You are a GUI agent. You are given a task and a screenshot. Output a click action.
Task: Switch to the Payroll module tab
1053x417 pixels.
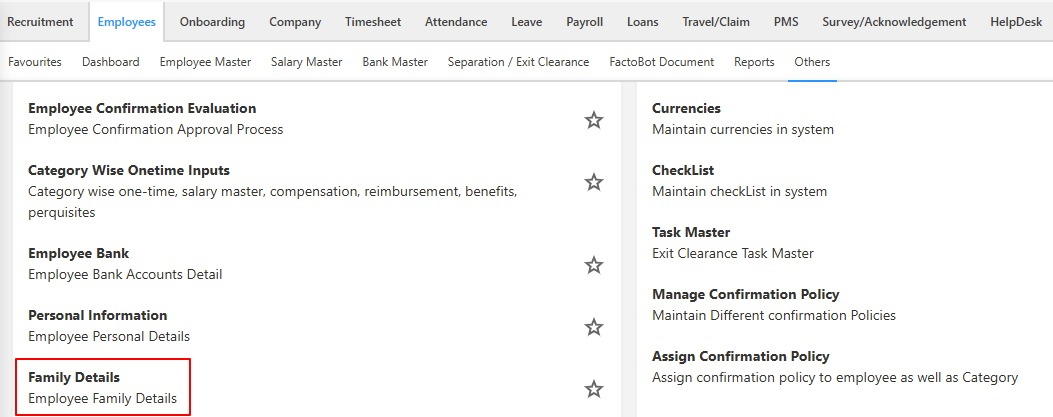pos(584,22)
